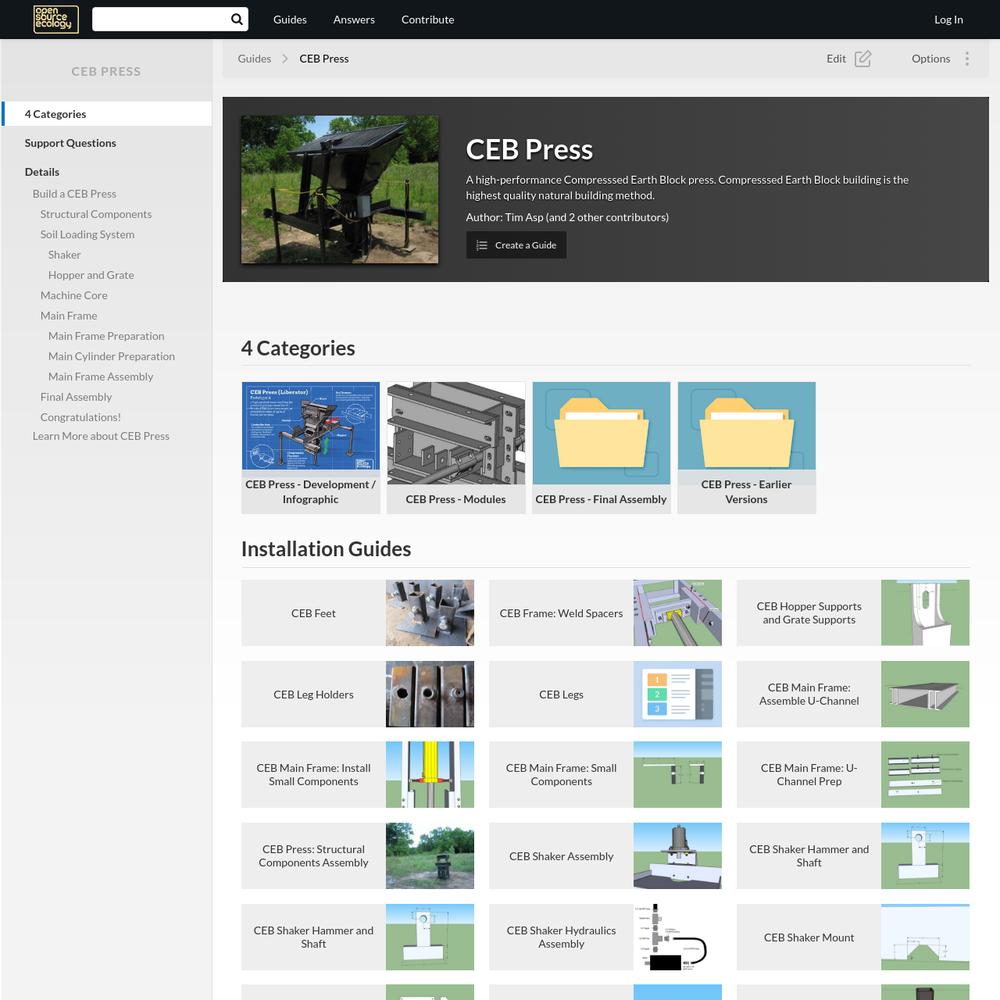Jump to Hopper and Grate section
The width and height of the screenshot is (1000, 1000).
click(x=91, y=276)
